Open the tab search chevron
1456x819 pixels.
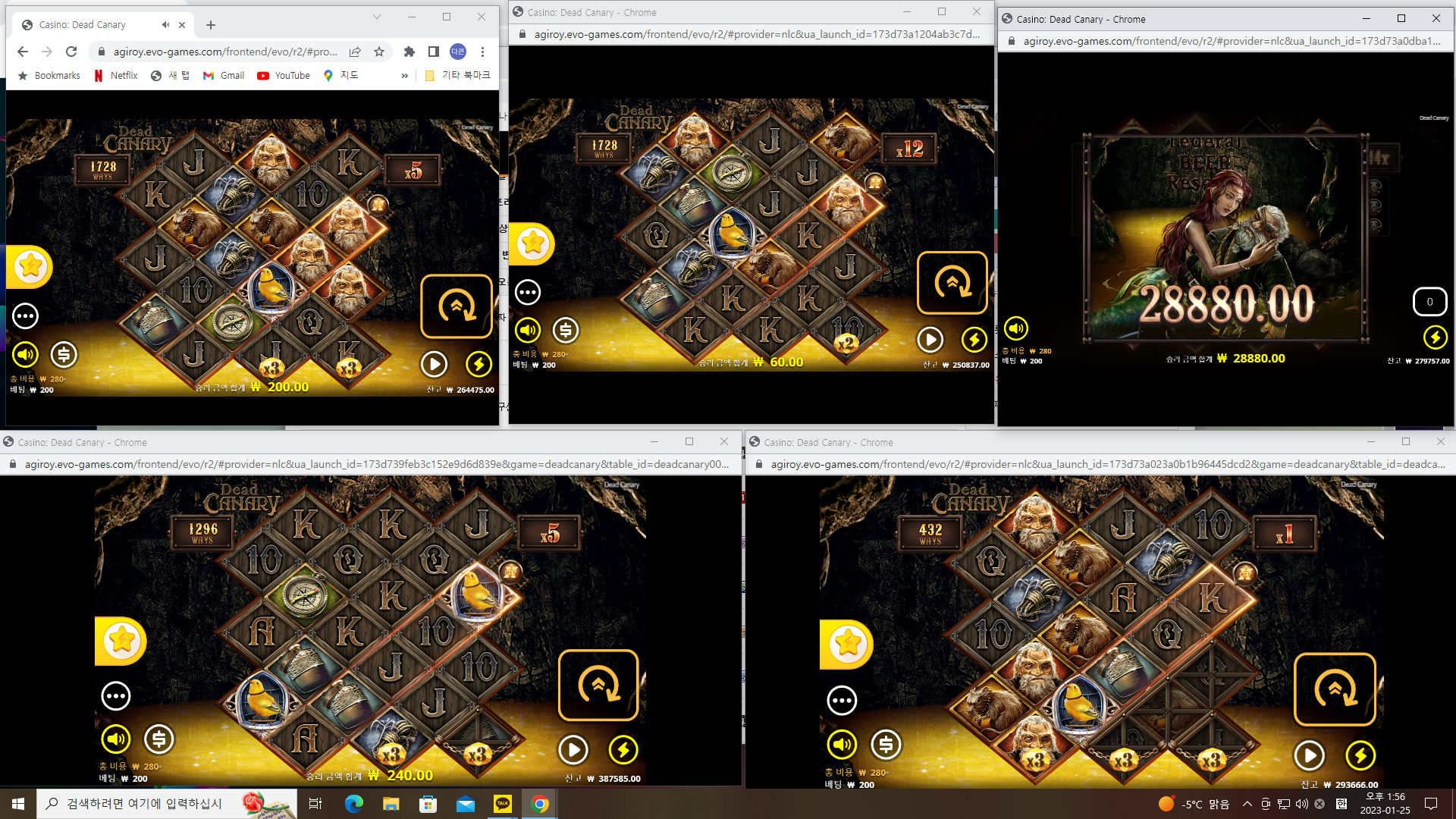tap(377, 17)
